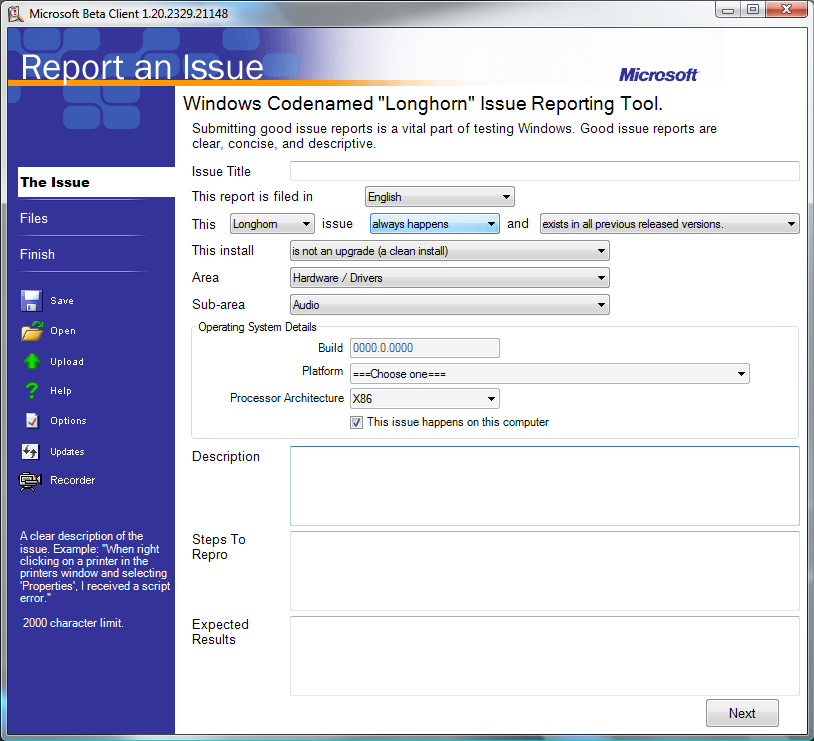
Task: Maximize the Microsoft Beta Client window
Action: click(753, 10)
